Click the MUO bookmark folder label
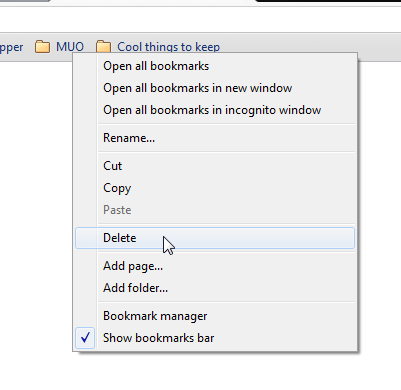401x390 pixels. 70,47
